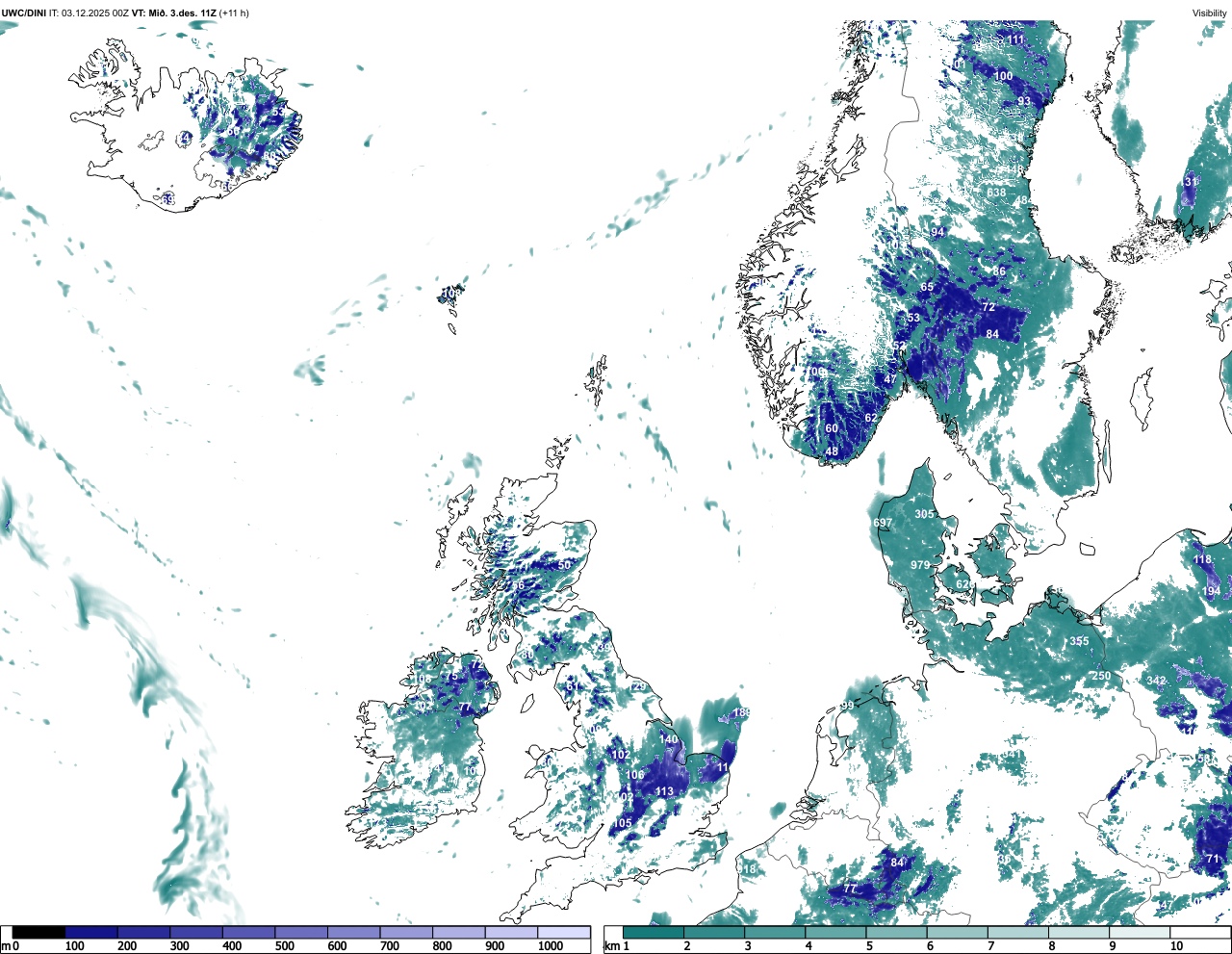Screen dimensions: 1232x954
Task: Click the '500' tick label on meter legend
Action: pyautogui.click(x=284, y=946)
